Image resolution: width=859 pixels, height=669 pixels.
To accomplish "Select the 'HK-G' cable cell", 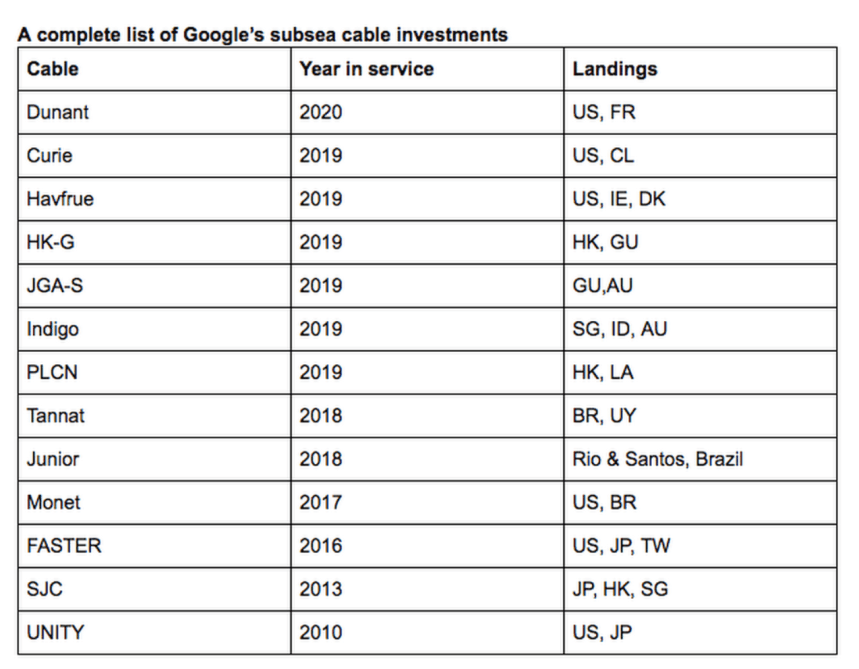I will (51, 242).
